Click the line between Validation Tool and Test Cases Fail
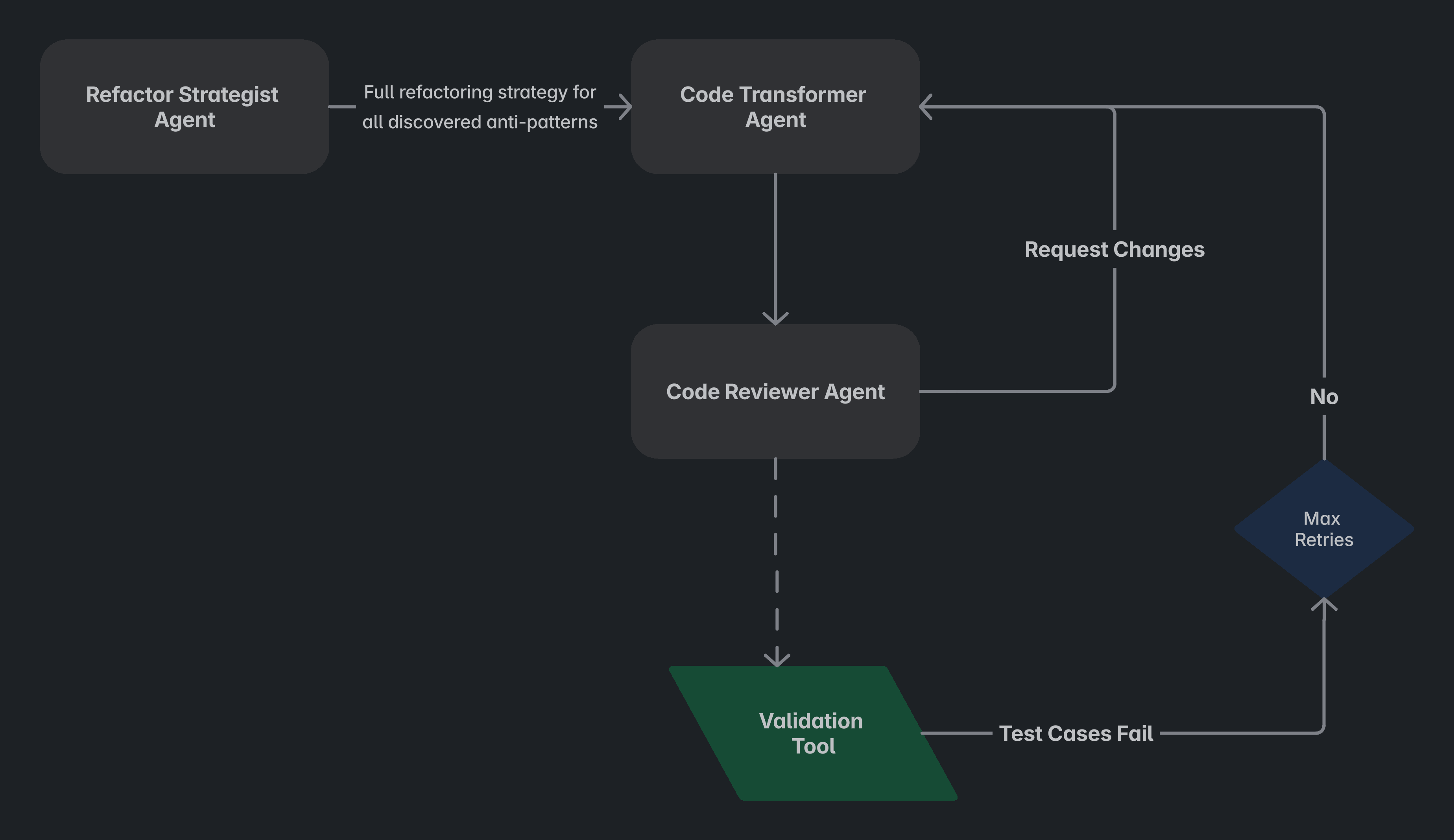 click(x=956, y=733)
